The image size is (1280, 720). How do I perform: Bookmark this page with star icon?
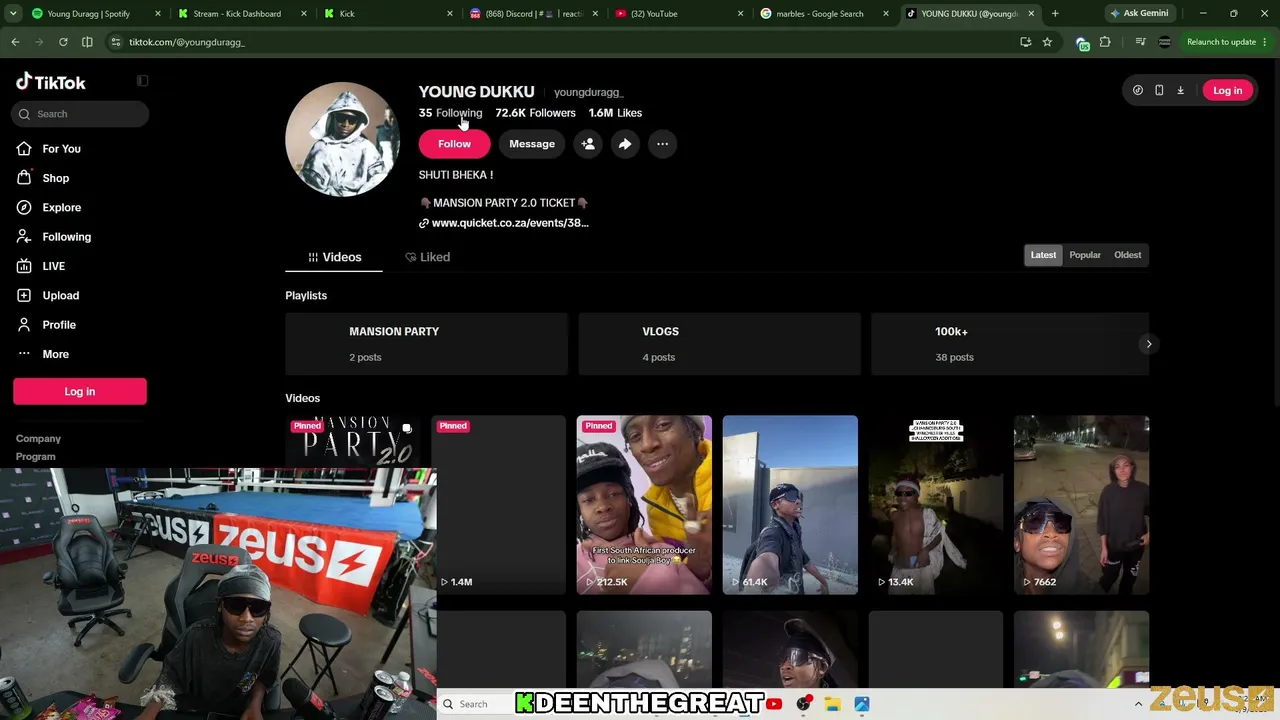point(1047,42)
